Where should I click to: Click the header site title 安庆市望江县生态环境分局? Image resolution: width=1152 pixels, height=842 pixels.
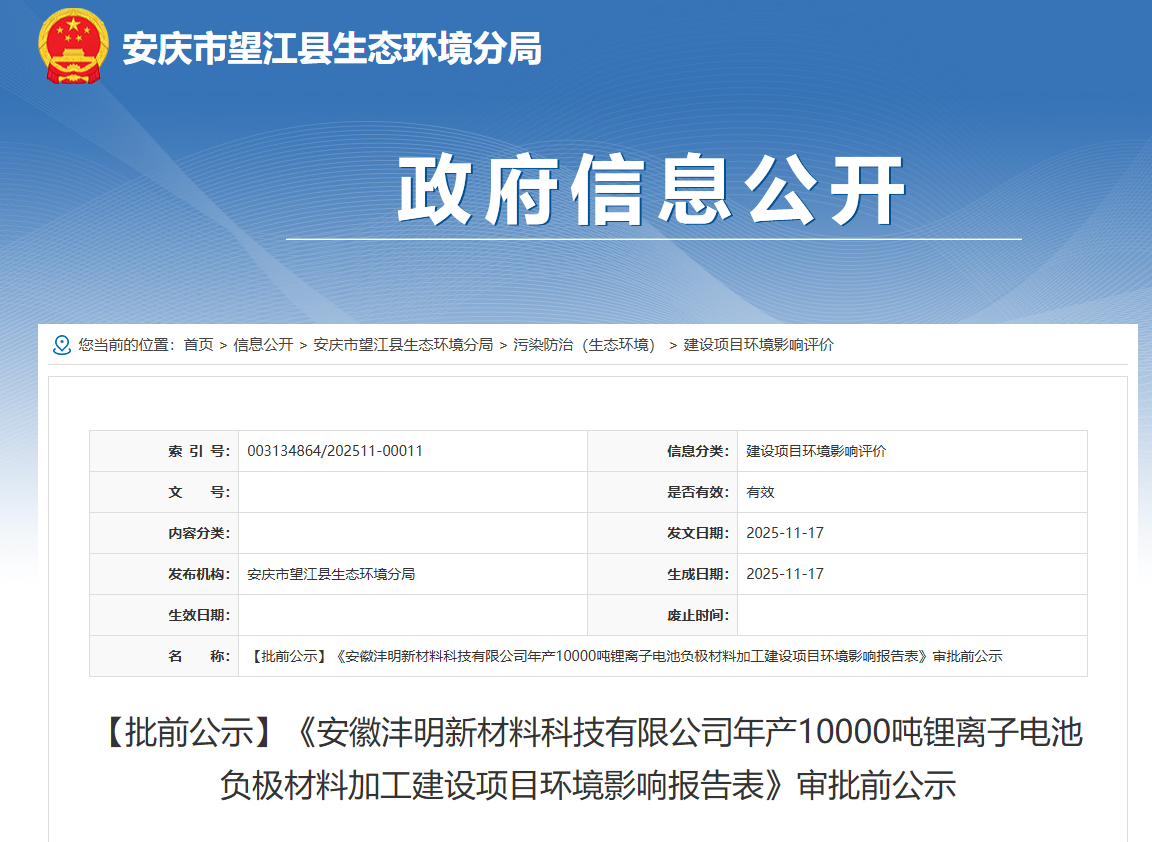[x=332, y=48]
